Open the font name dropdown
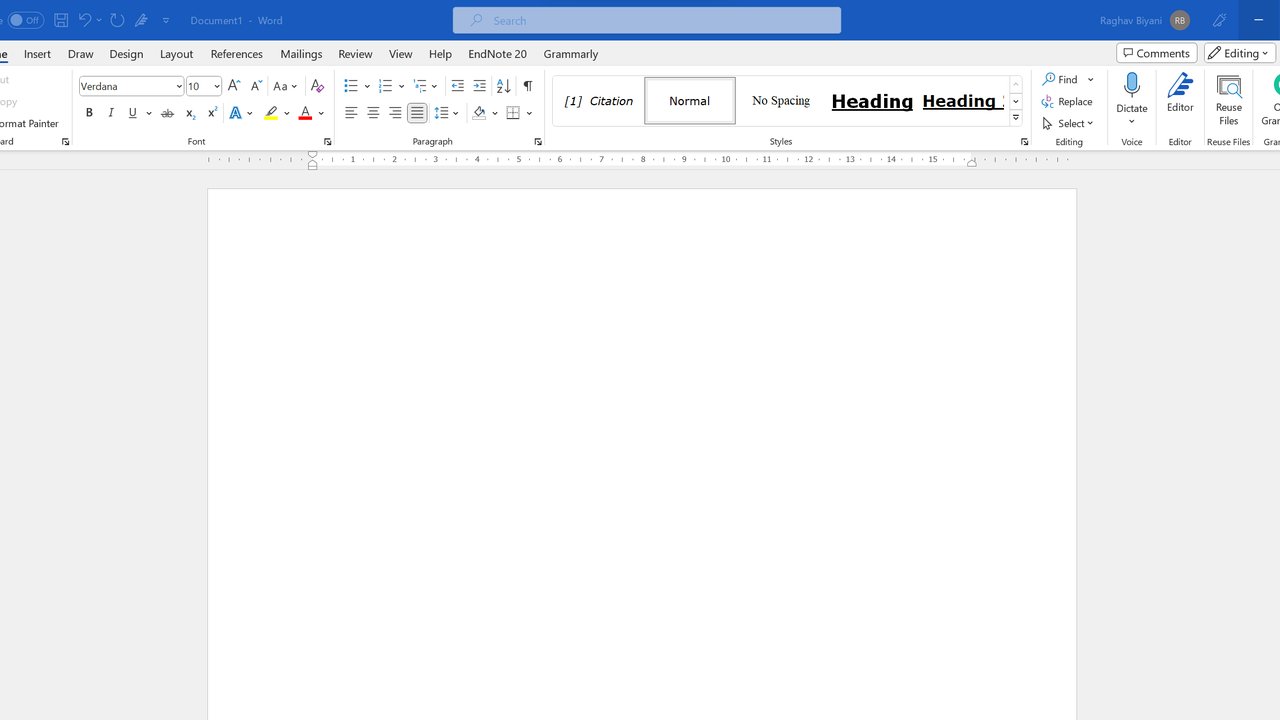 click(x=178, y=86)
